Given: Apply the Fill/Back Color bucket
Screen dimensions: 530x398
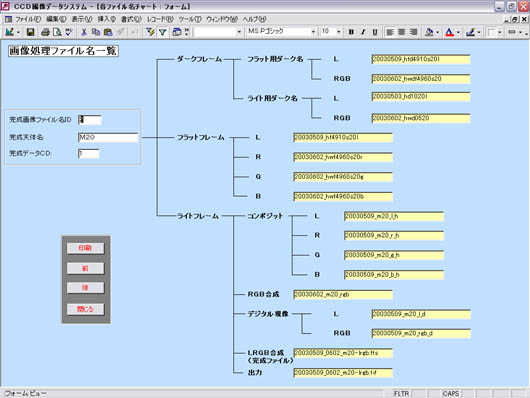Looking at the screenshot, I should pos(429,32).
